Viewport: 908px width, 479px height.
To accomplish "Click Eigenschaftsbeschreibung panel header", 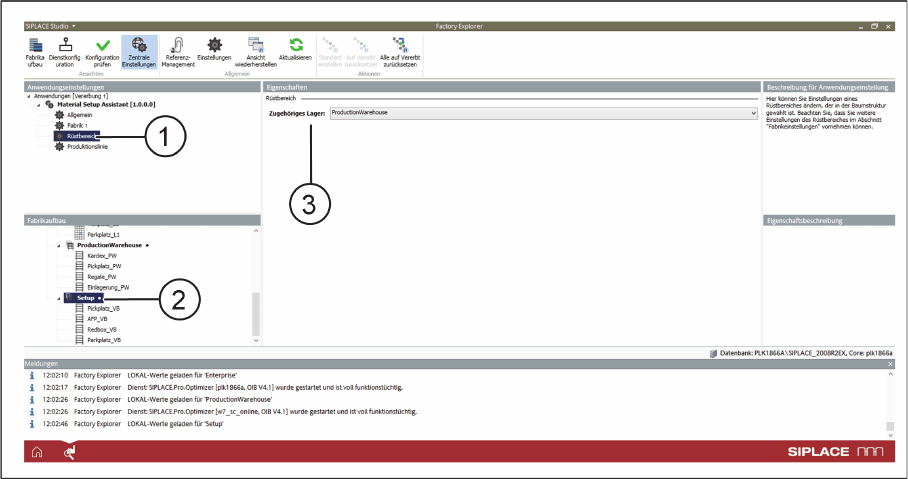I will tap(829, 221).
